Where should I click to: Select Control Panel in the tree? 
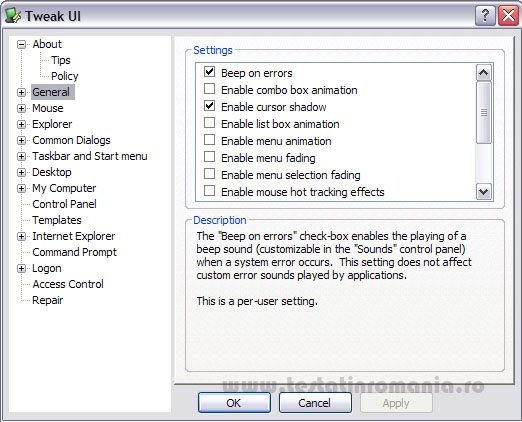64,204
